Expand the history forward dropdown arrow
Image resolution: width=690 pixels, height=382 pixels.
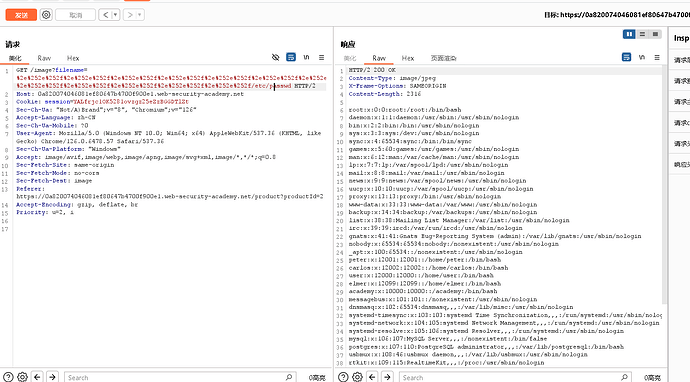pos(139,15)
